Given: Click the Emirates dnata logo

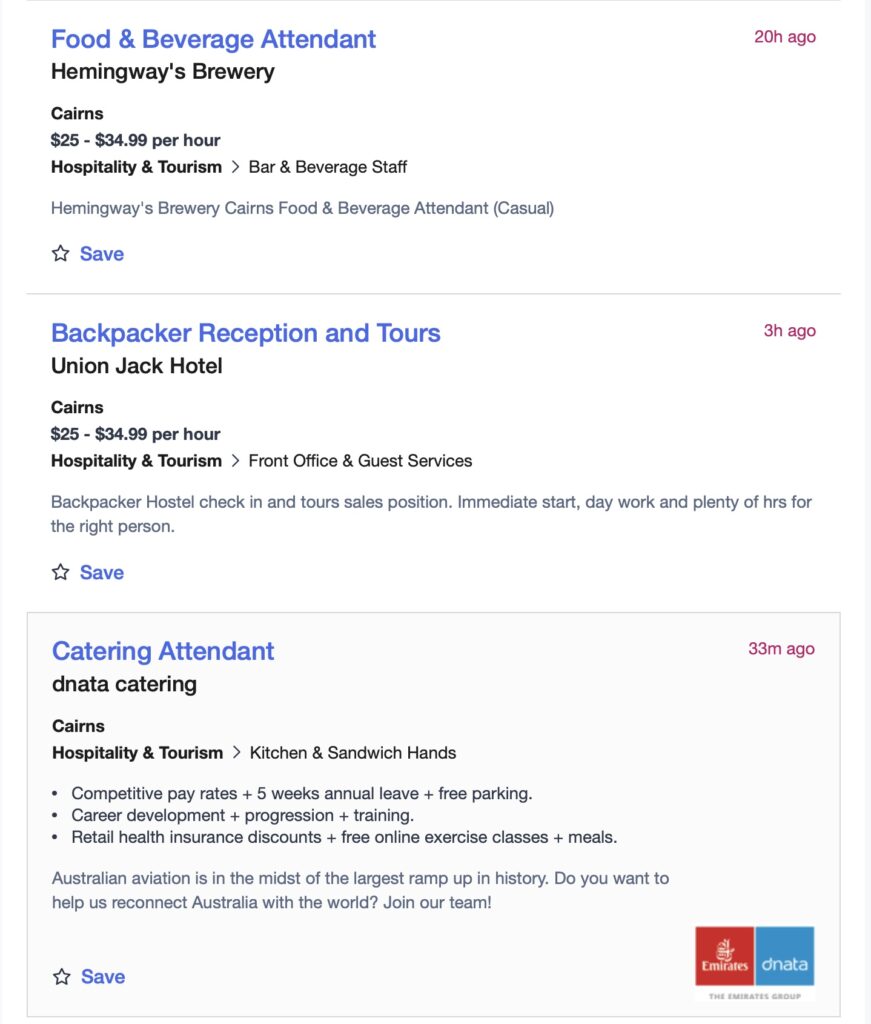Looking at the screenshot, I should [755, 963].
